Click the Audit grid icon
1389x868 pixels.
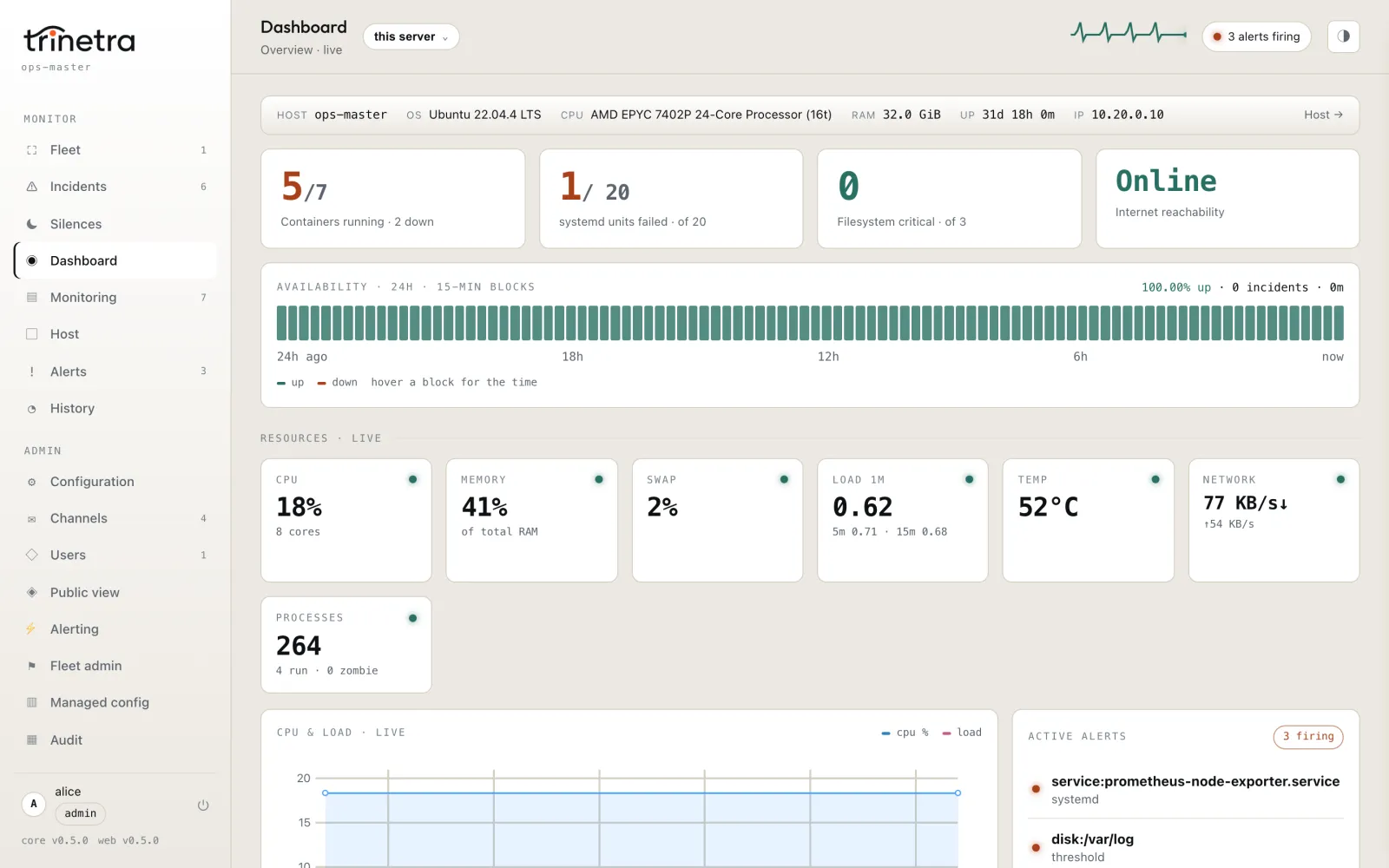point(32,740)
